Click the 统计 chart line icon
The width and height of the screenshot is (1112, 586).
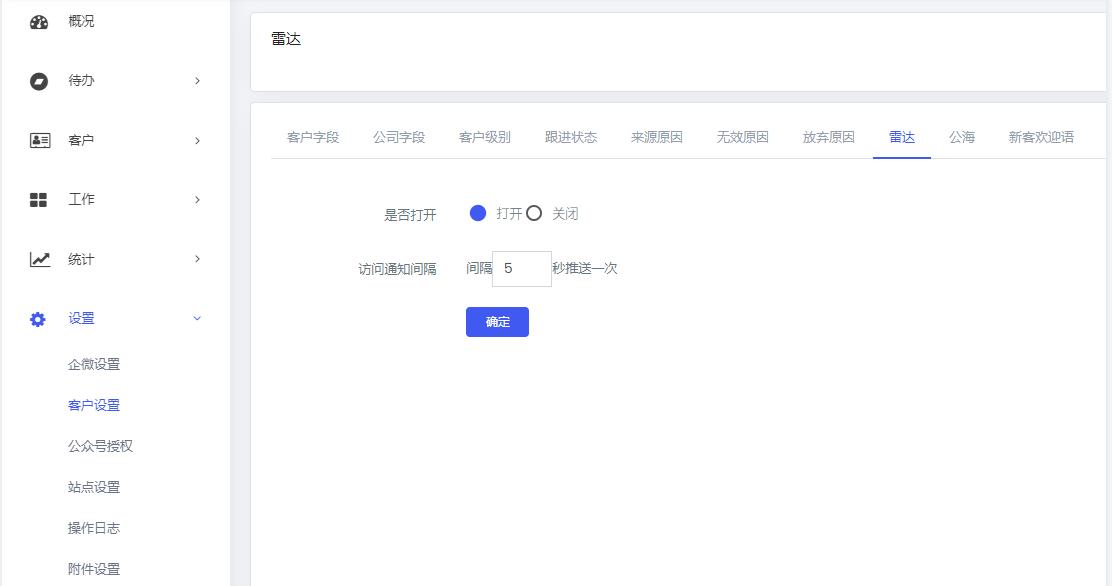pyautogui.click(x=40, y=260)
